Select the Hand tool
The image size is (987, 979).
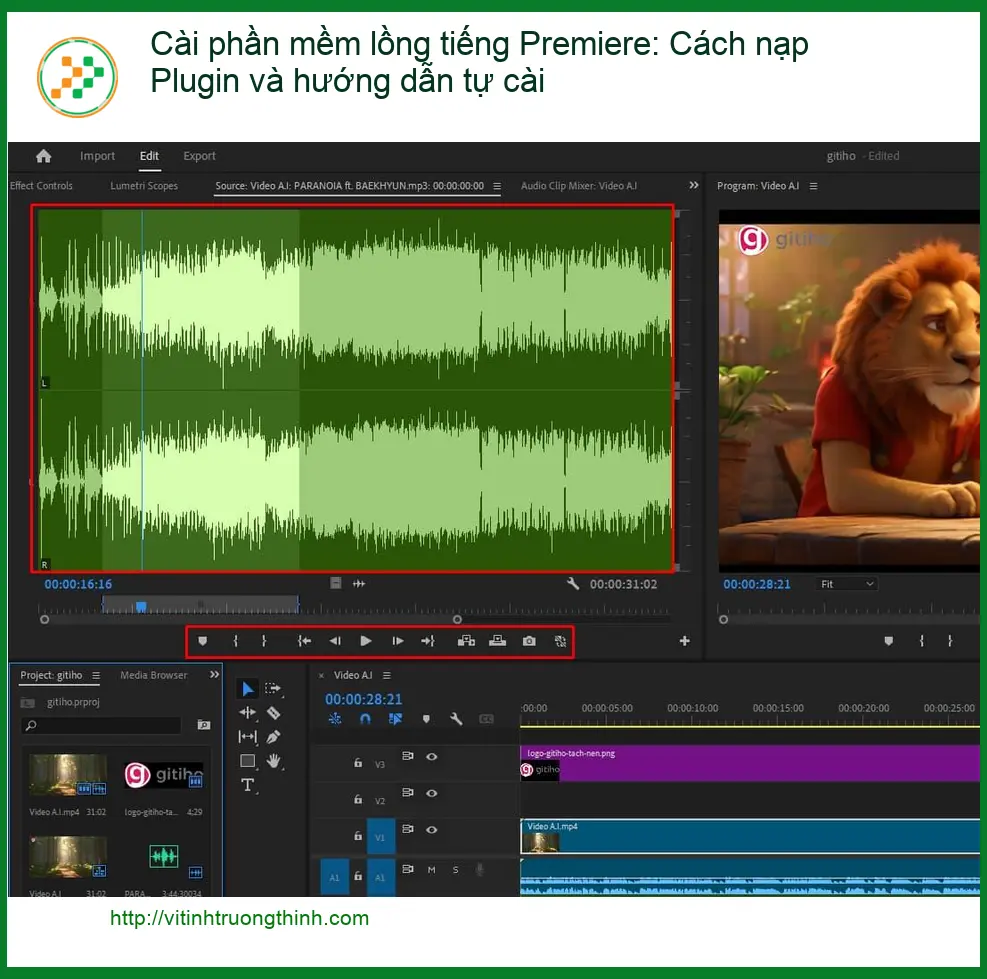273,761
